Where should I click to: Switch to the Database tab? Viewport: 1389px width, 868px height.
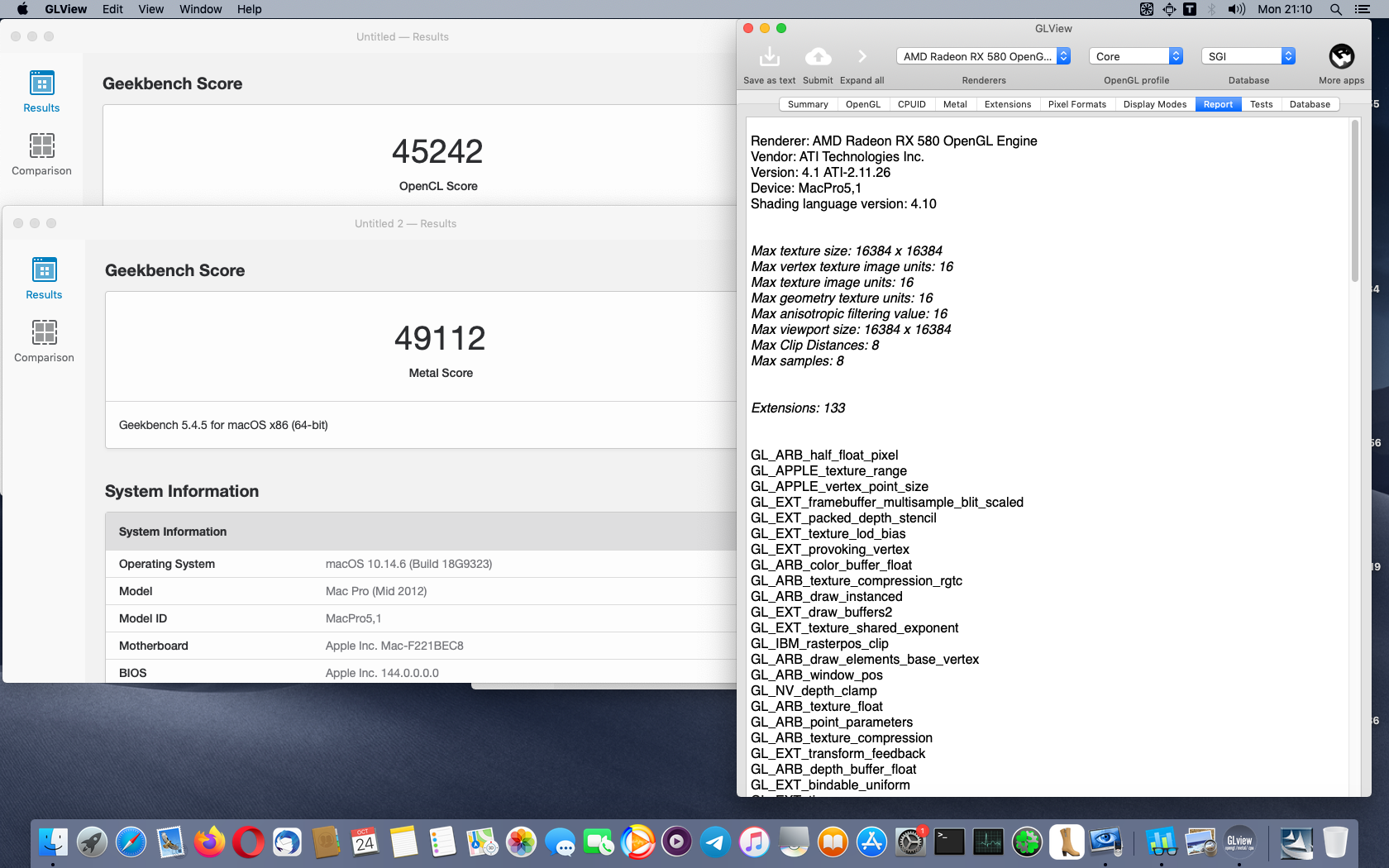1310,104
